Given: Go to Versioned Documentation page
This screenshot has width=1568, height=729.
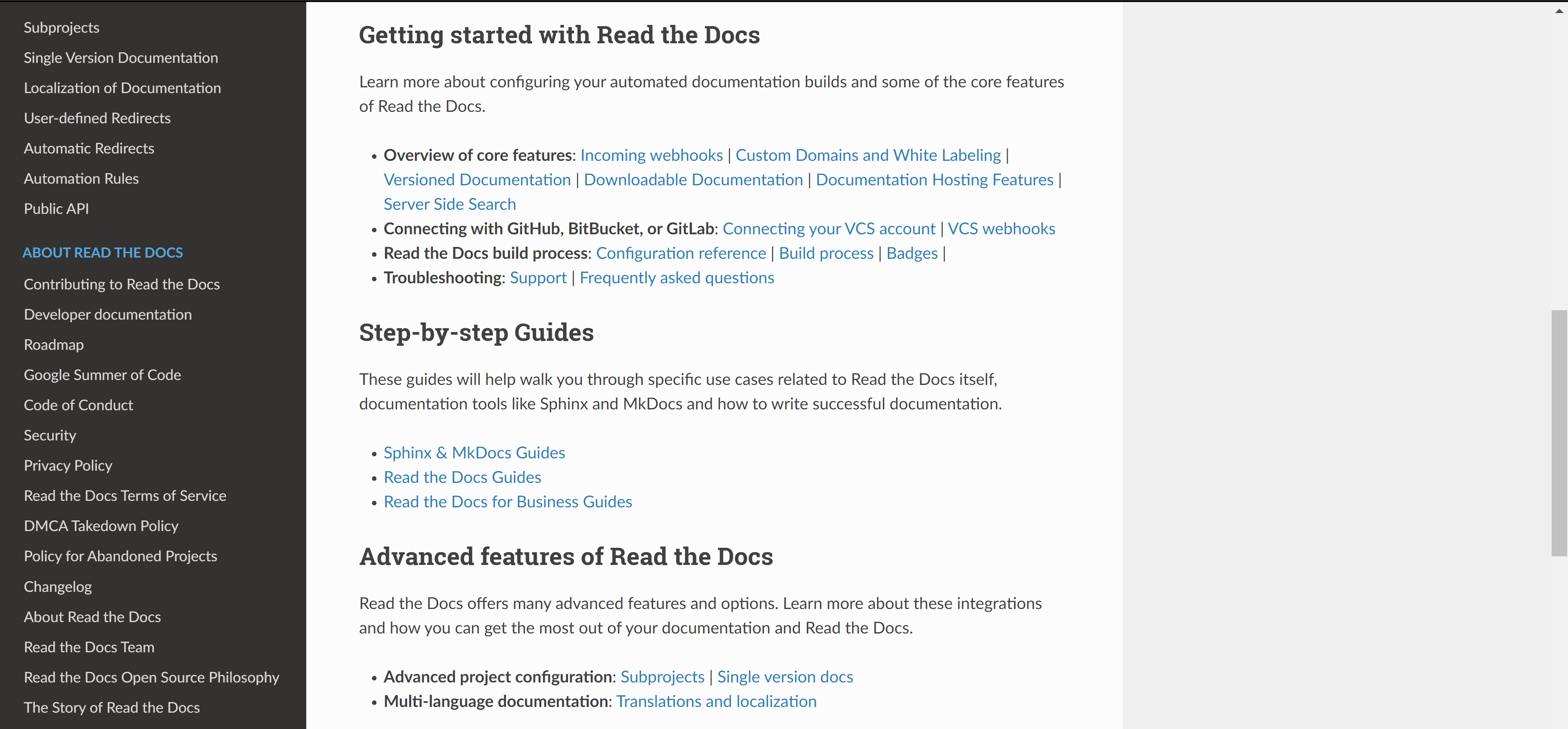Looking at the screenshot, I should click(x=477, y=180).
